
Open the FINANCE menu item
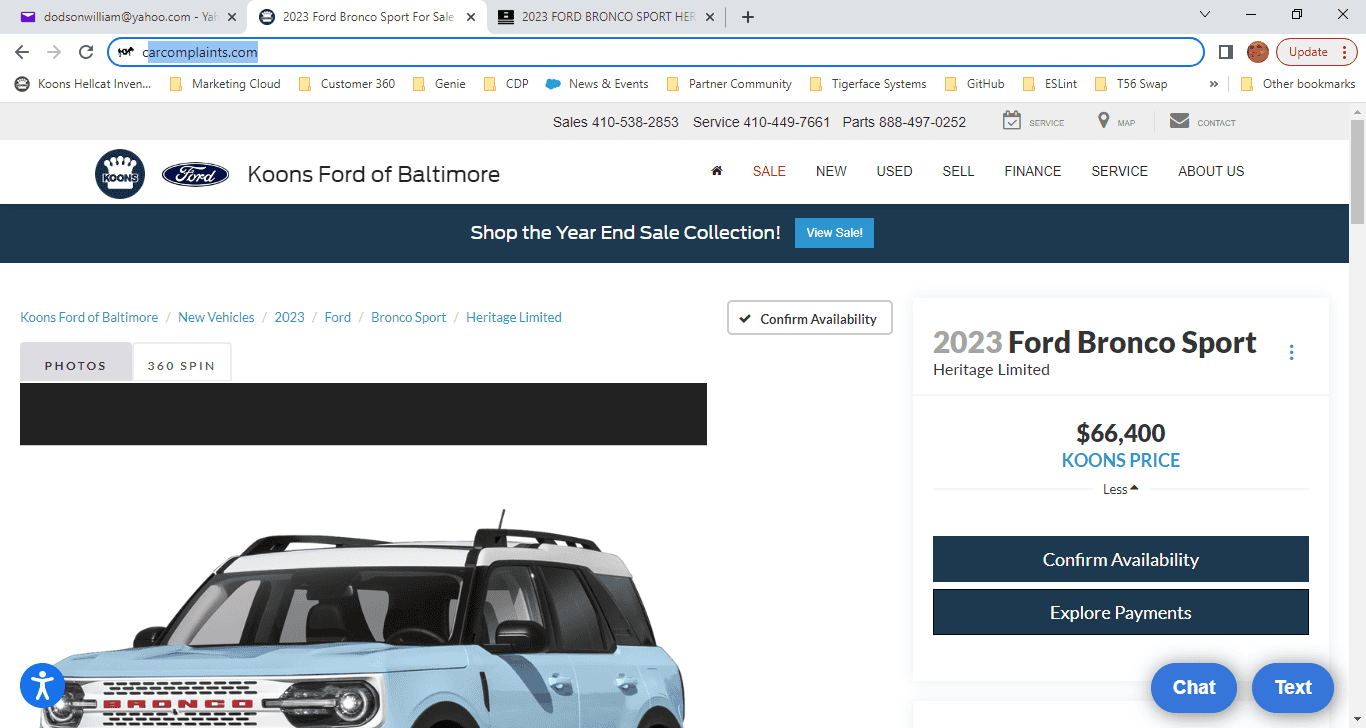1032,171
